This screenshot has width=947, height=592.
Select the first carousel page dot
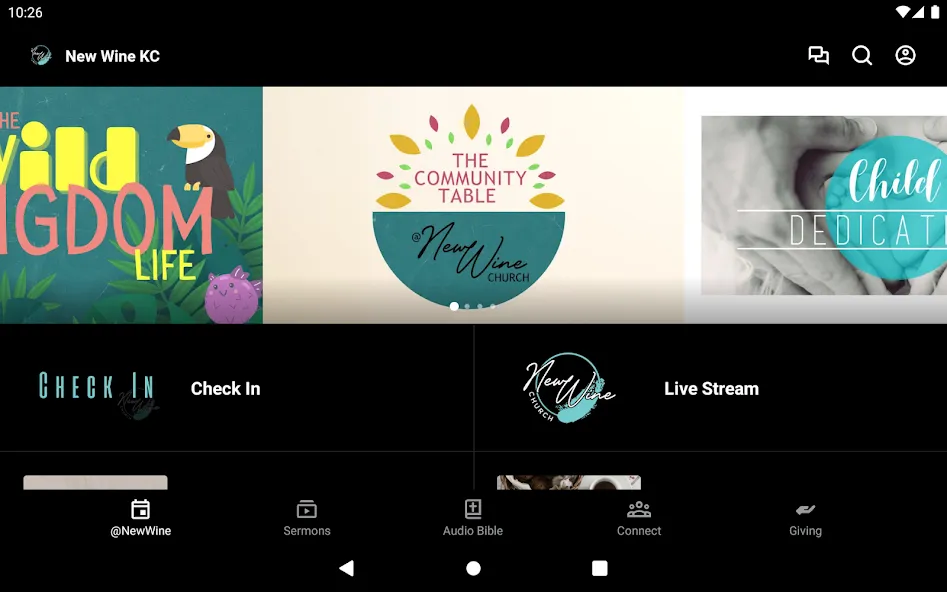(x=454, y=306)
